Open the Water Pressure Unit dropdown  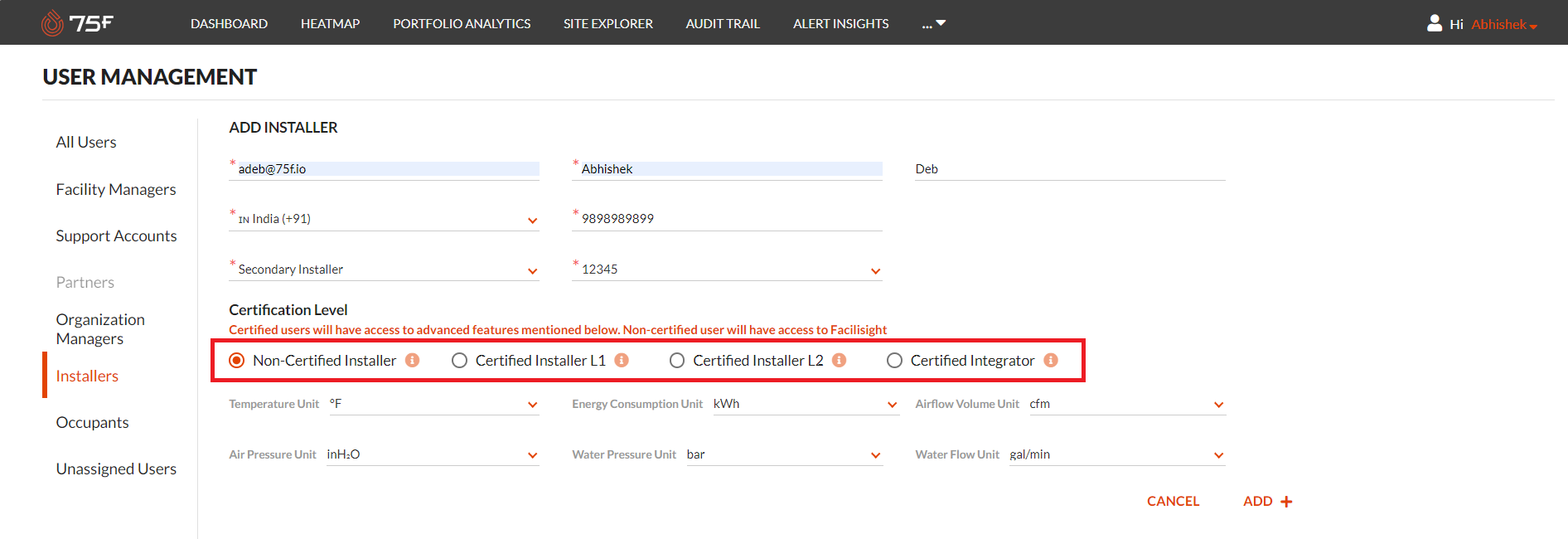785,455
